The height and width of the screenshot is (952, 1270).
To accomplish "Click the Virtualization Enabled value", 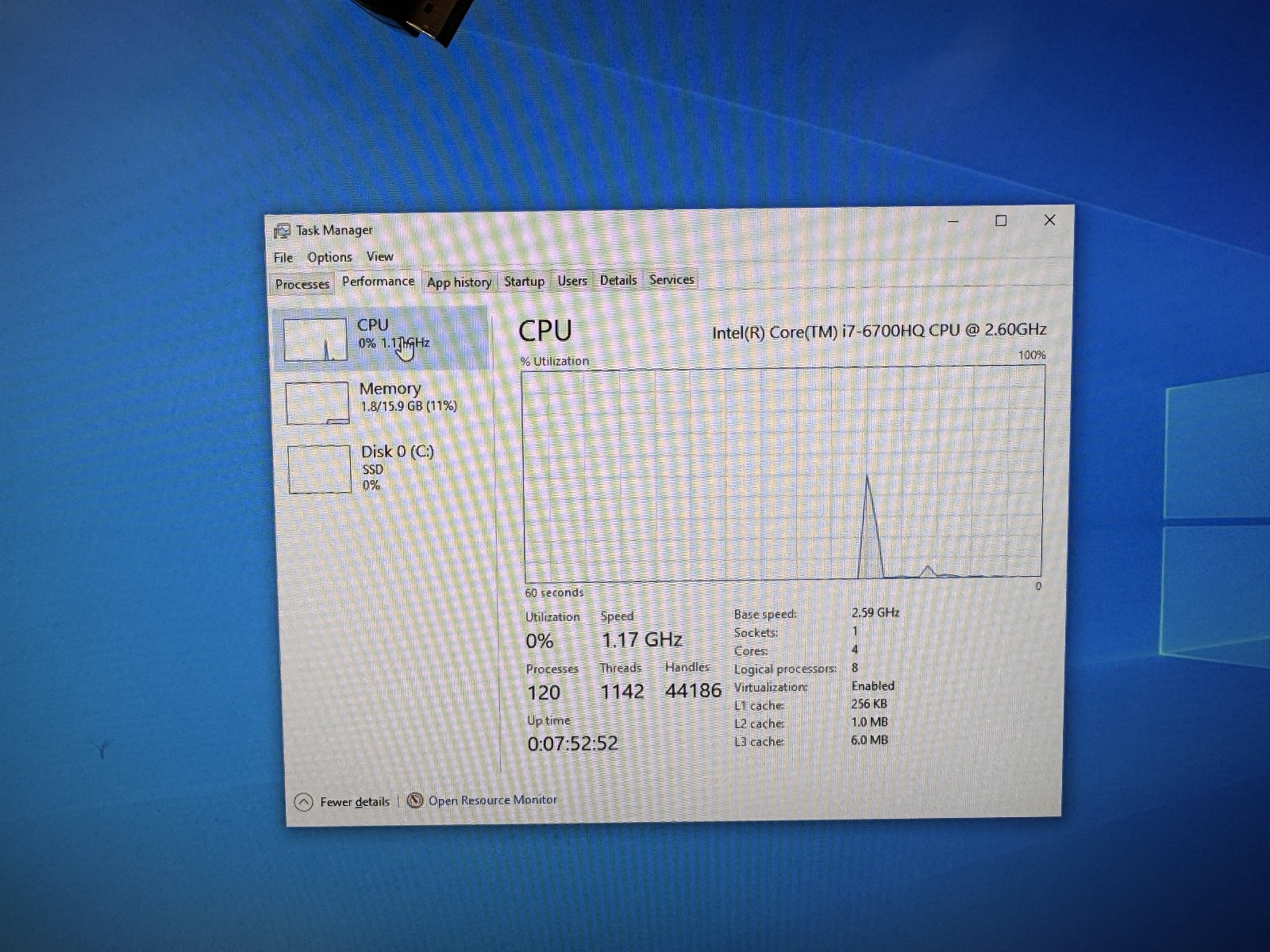I will point(872,685).
